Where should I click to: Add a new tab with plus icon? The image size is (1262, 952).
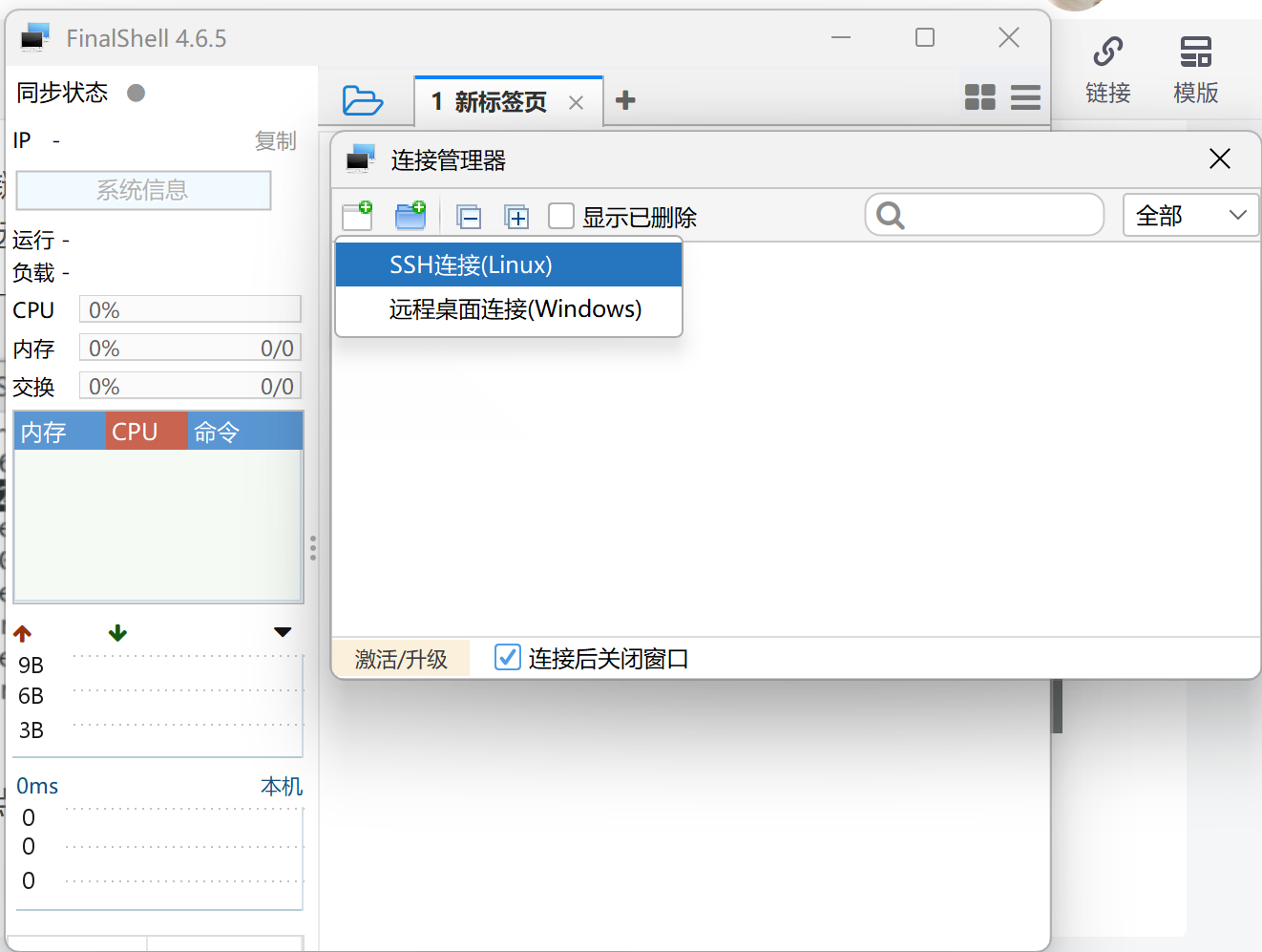point(625,100)
